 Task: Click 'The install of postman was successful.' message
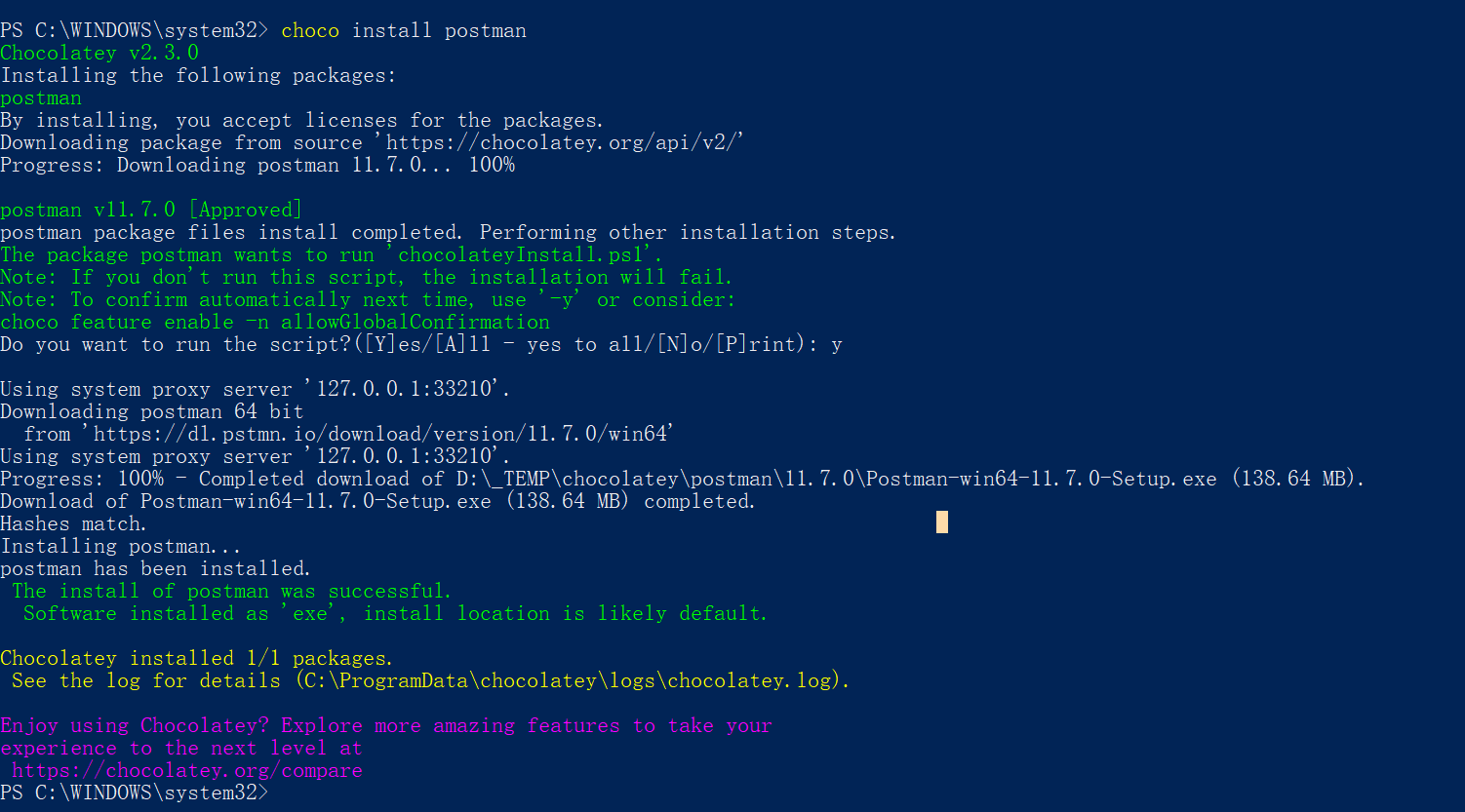(x=232, y=591)
